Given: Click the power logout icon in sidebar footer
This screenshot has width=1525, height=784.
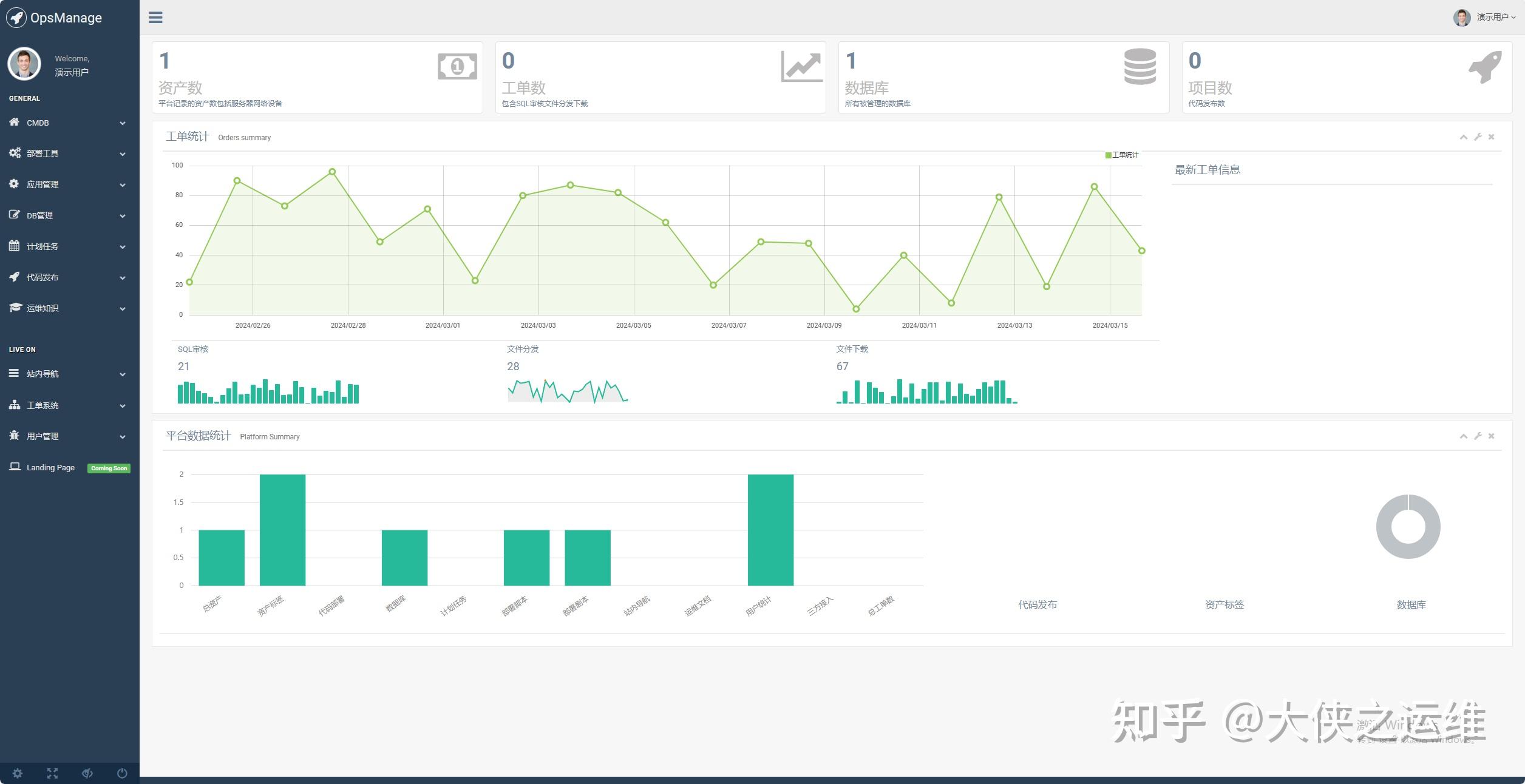Looking at the screenshot, I should coord(122,773).
